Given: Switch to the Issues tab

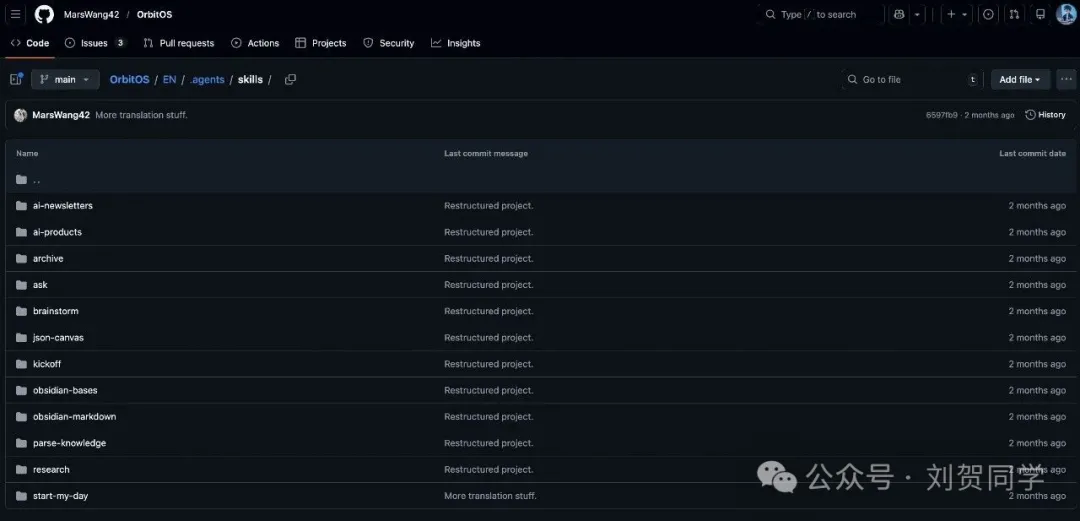Looking at the screenshot, I should (x=94, y=44).
